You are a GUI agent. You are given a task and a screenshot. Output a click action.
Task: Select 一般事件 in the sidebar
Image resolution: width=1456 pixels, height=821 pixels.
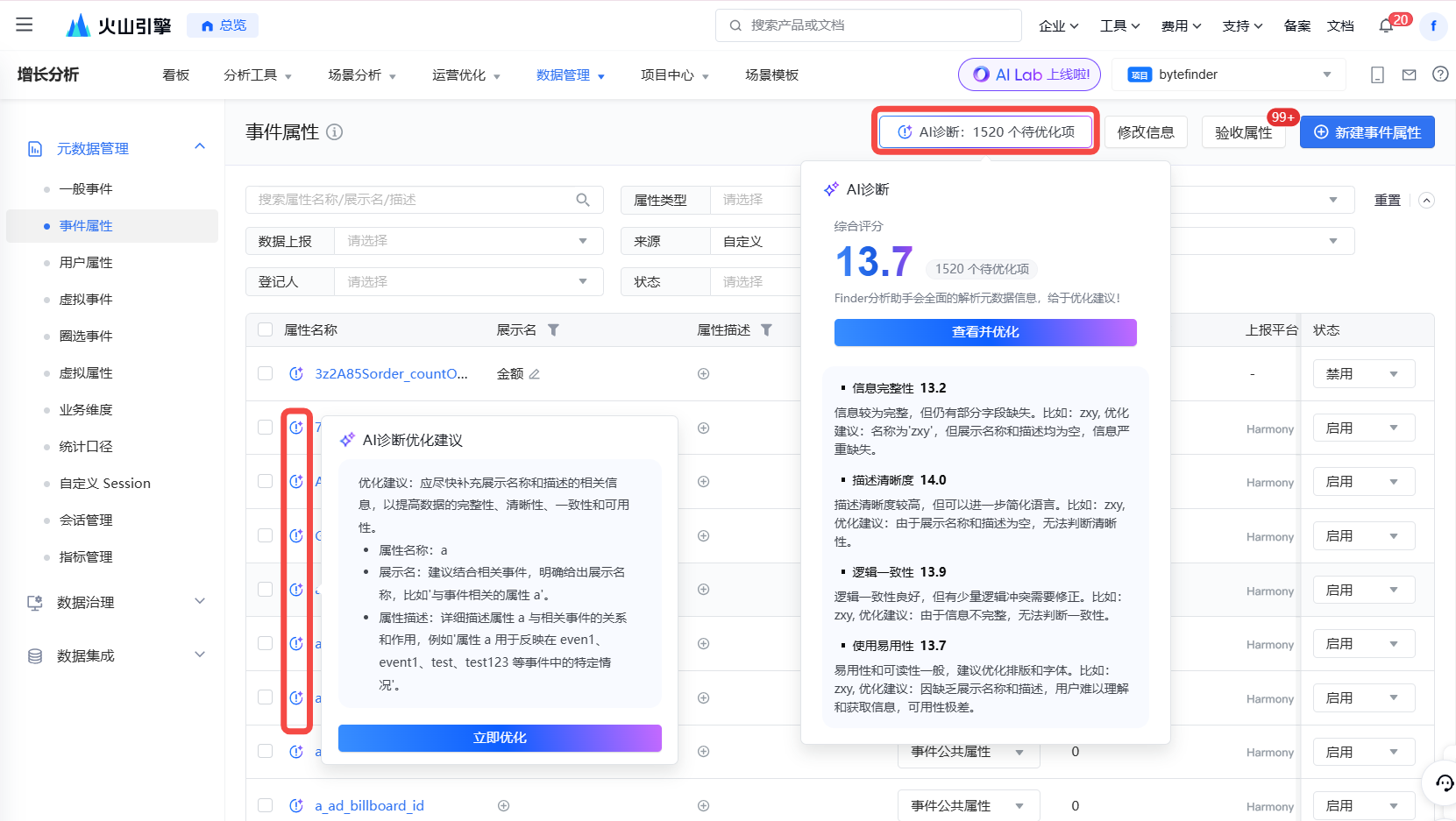click(86, 189)
